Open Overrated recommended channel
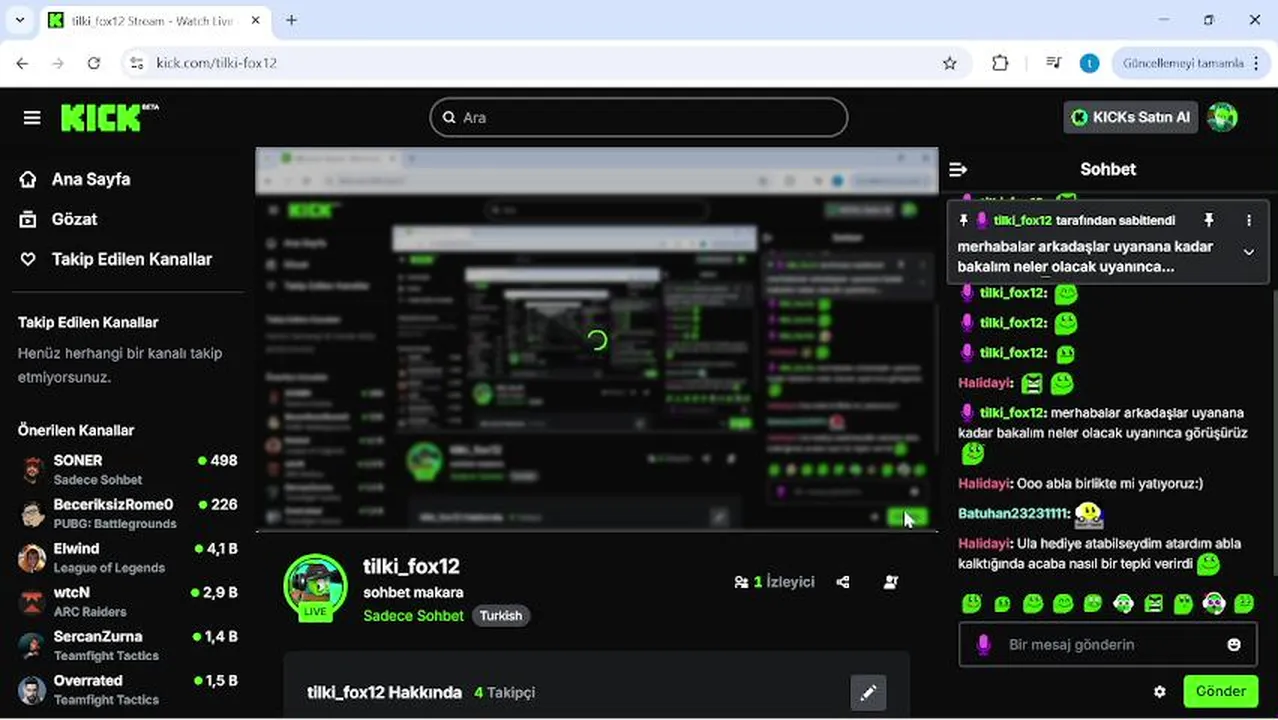 pos(128,689)
